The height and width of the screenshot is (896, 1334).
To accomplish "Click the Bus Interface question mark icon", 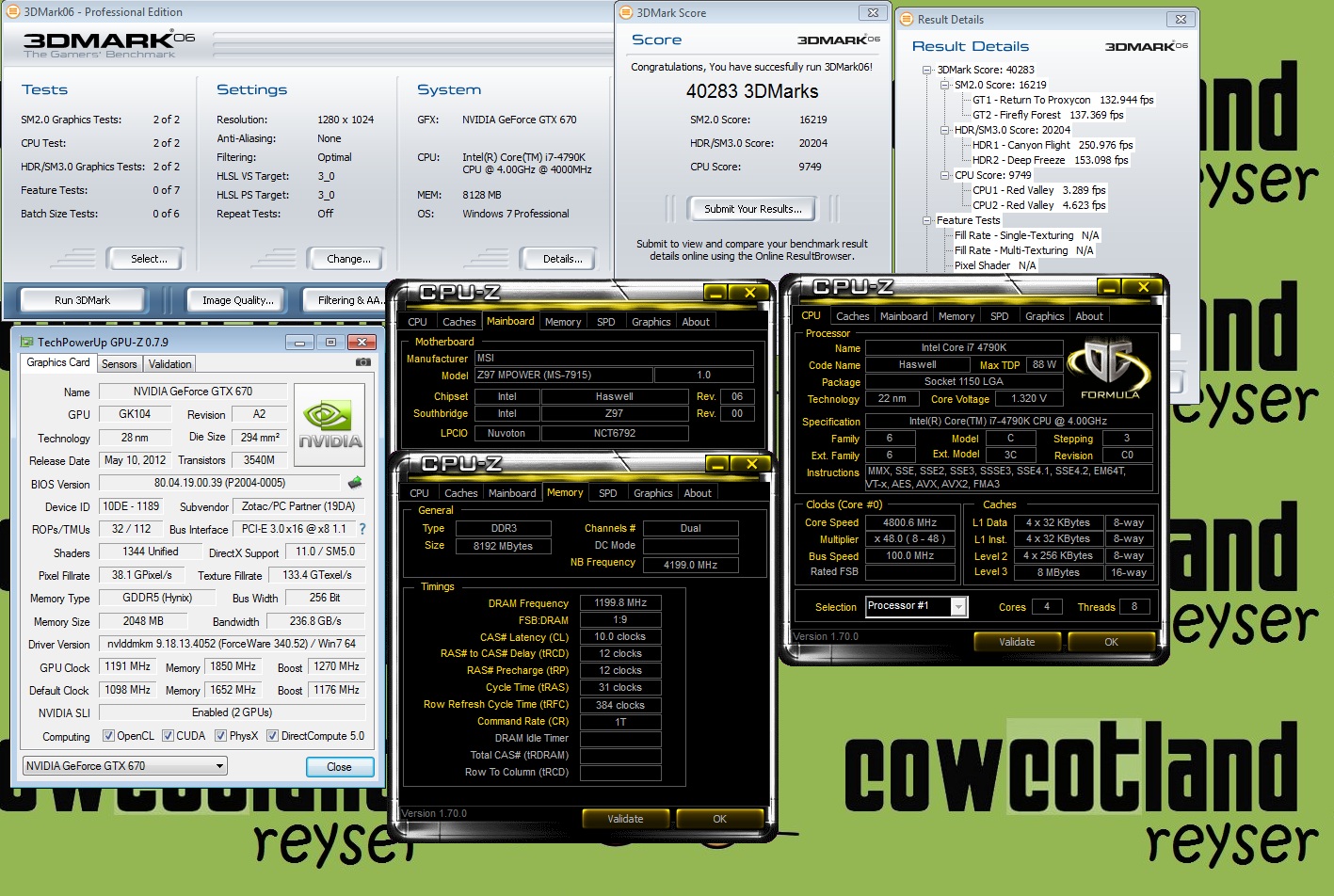I will pyautogui.click(x=362, y=529).
